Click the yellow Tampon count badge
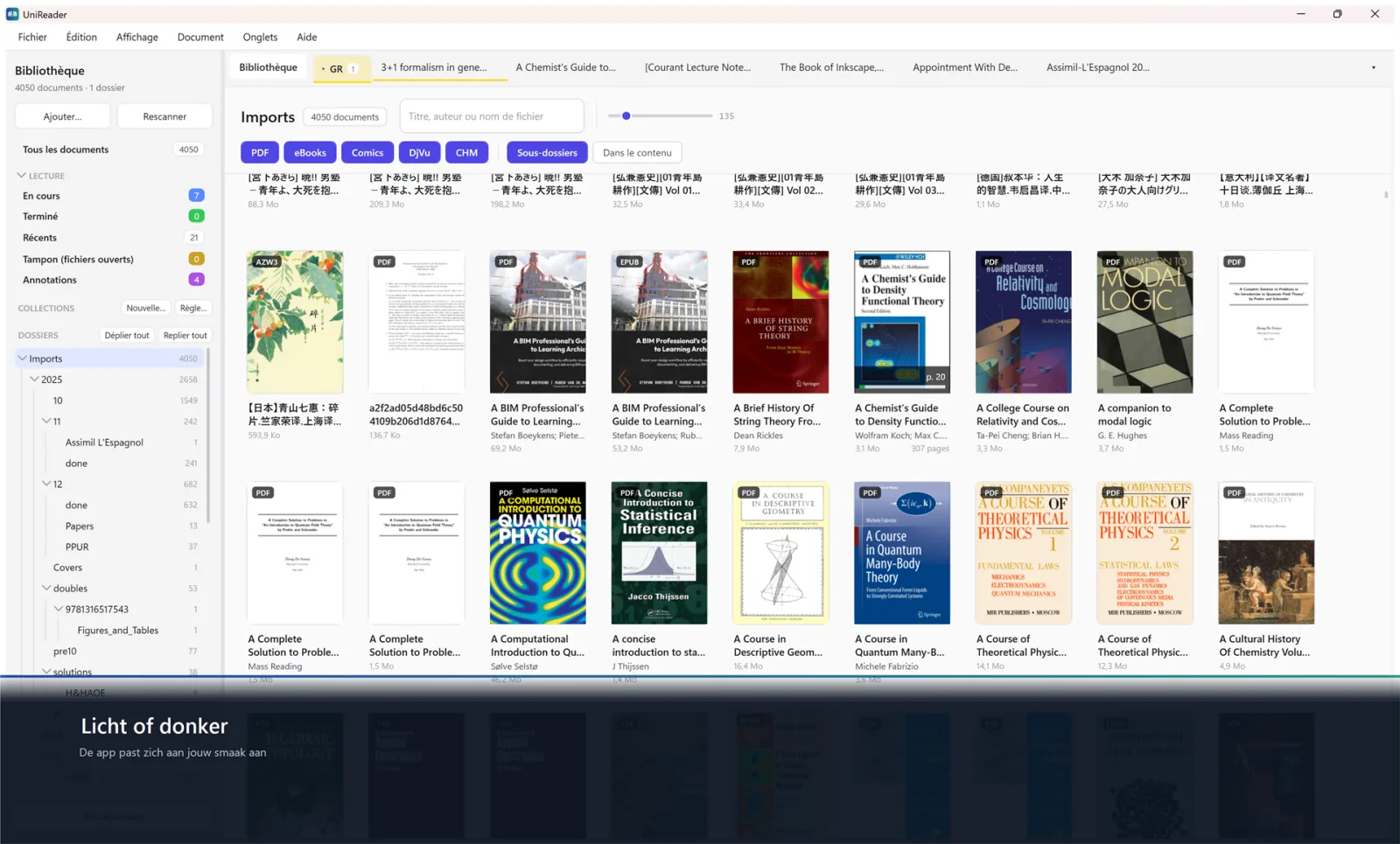1400x844 pixels. point(196,259)
